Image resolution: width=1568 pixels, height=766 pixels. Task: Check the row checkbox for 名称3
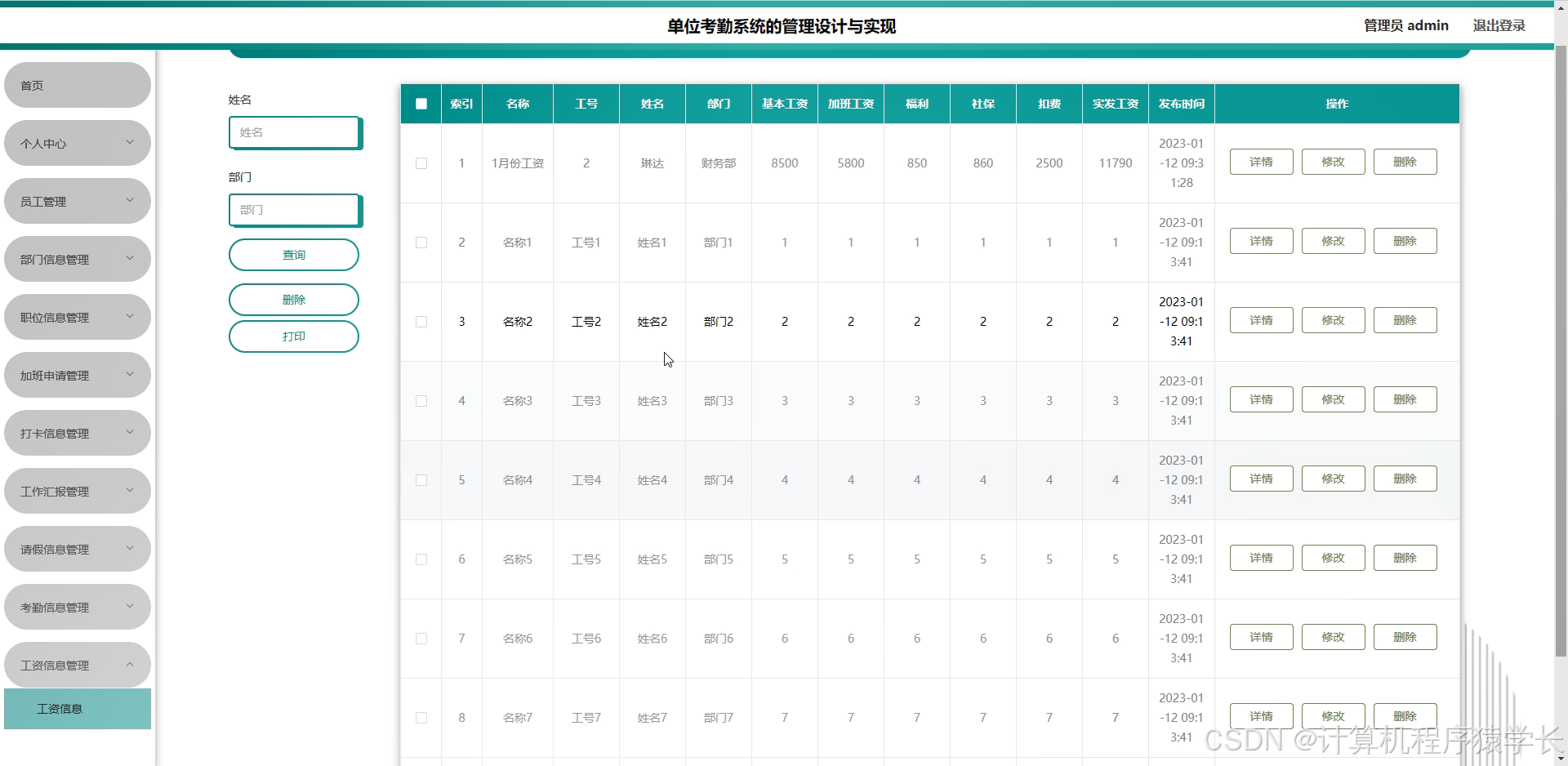[x=421, y=401]
